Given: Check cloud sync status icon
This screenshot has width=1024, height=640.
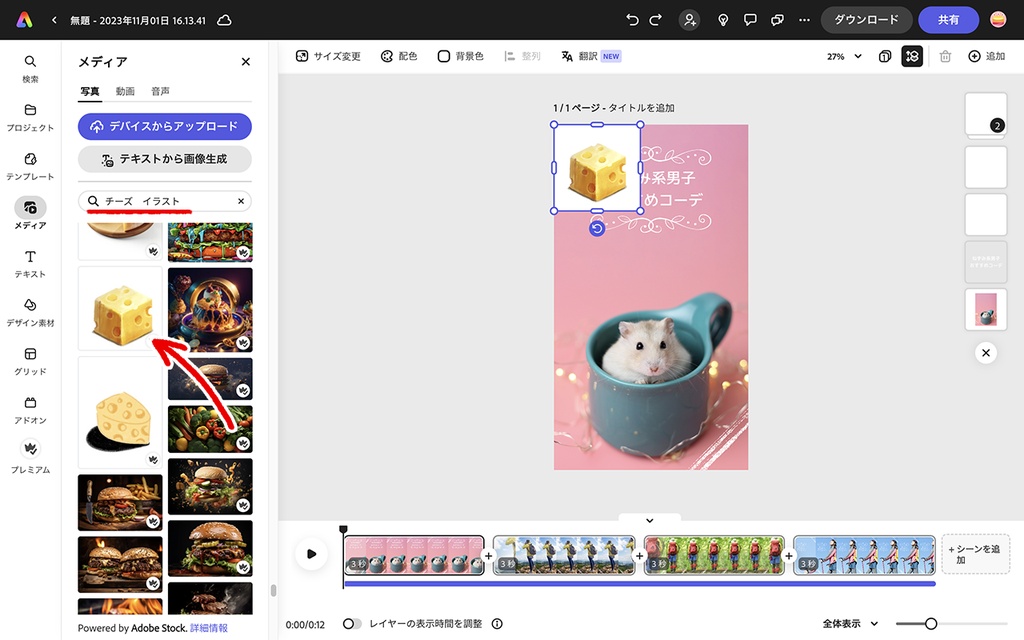Looking at the screenshot, I should tap(224, 20).
